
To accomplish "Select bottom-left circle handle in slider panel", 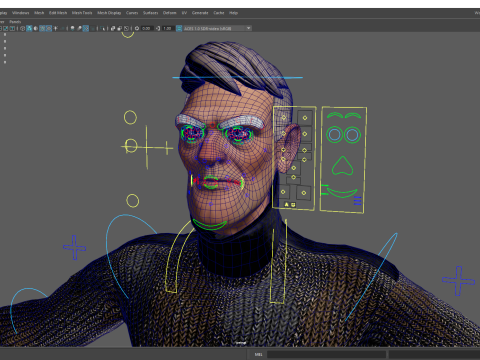I will coord(283,192).
